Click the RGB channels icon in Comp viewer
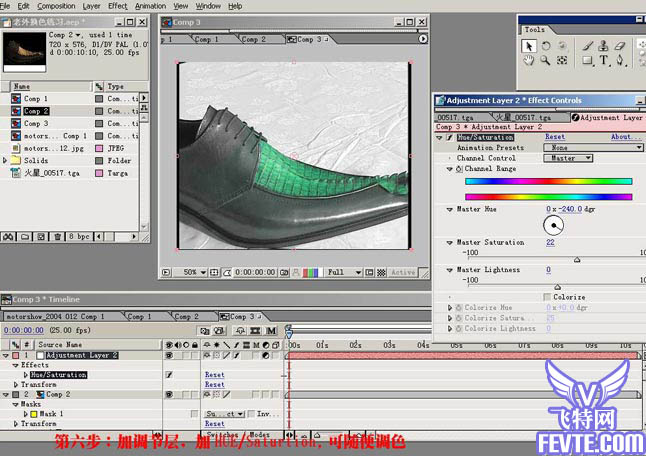This screenshot has height=456, width=646. 311,272
